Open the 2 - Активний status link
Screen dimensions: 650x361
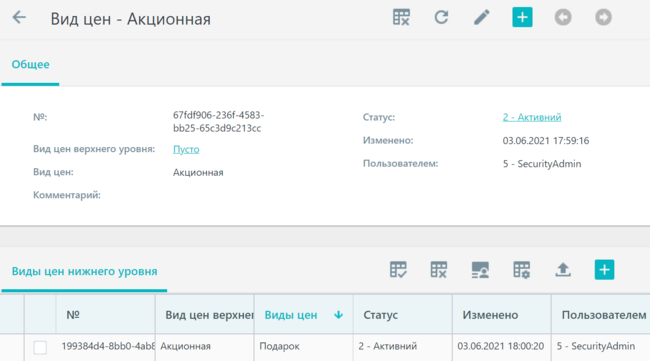click(532, 117)
